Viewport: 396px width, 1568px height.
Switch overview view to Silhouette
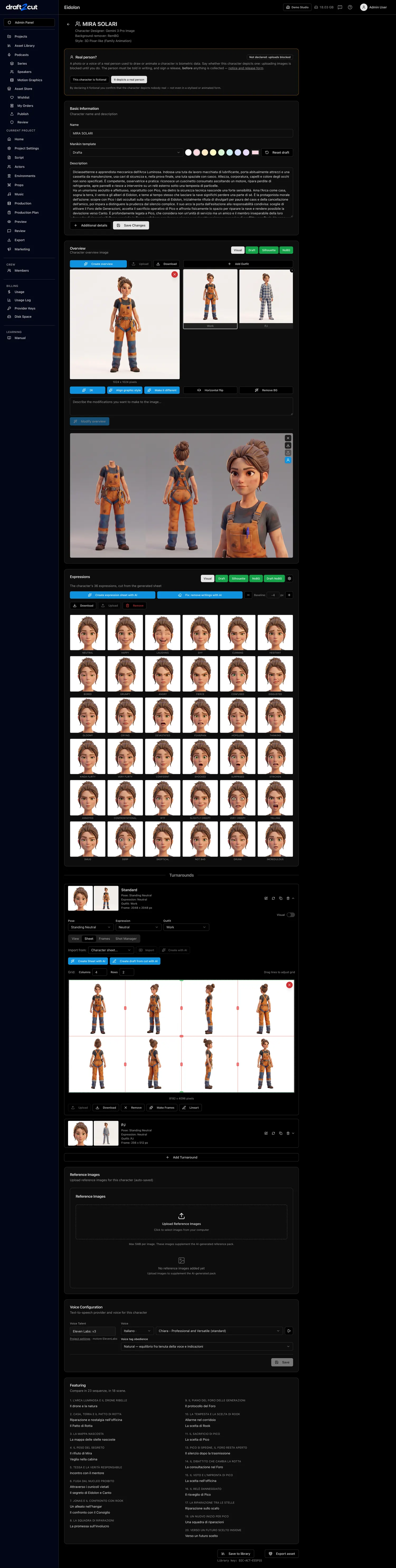pyautogui.click(x=269, y=250)
